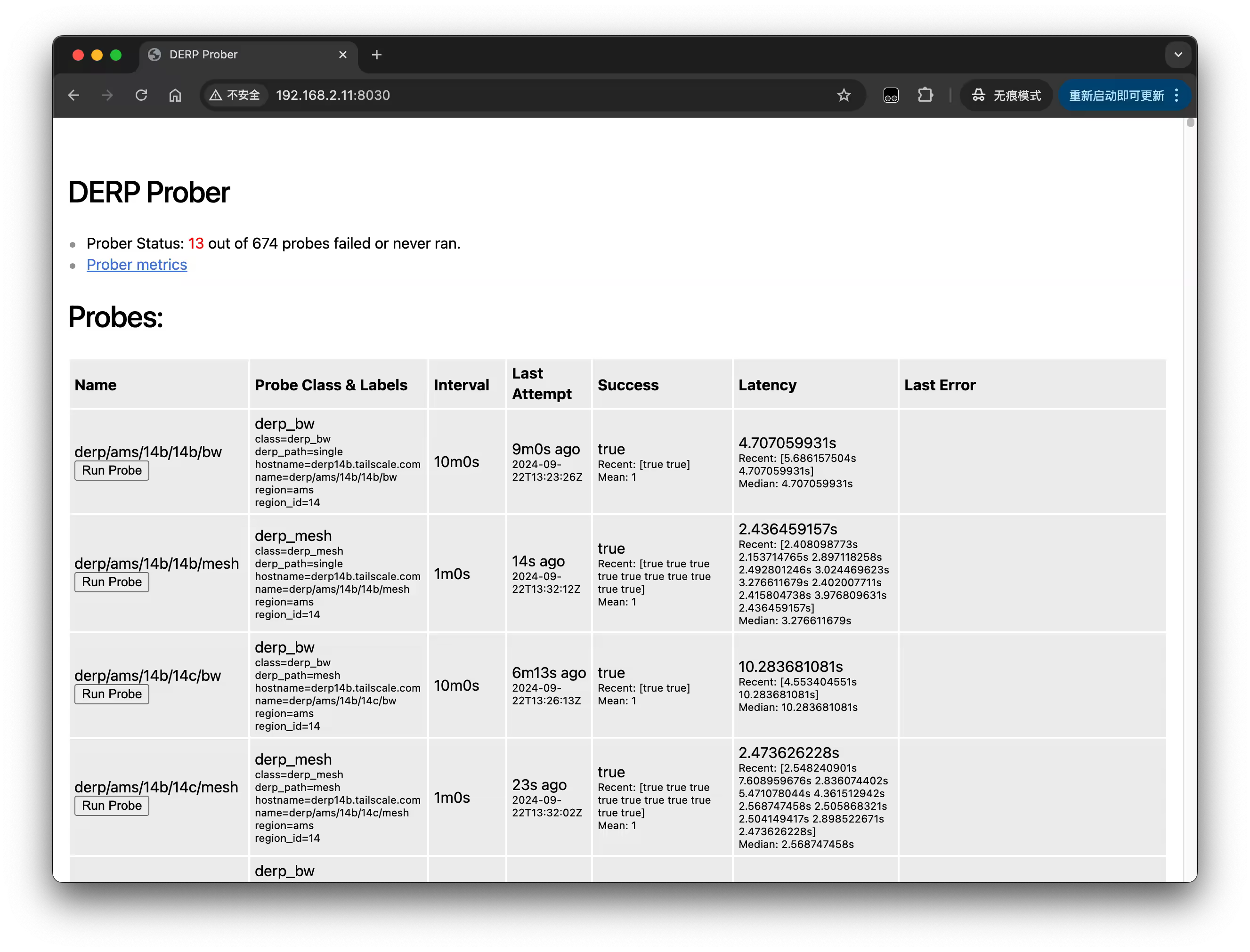The height and width of the screenshot is (952, 1250).
Task: Click the 无痕模式 incognito indicator
Action: [x=1006, y=95]
